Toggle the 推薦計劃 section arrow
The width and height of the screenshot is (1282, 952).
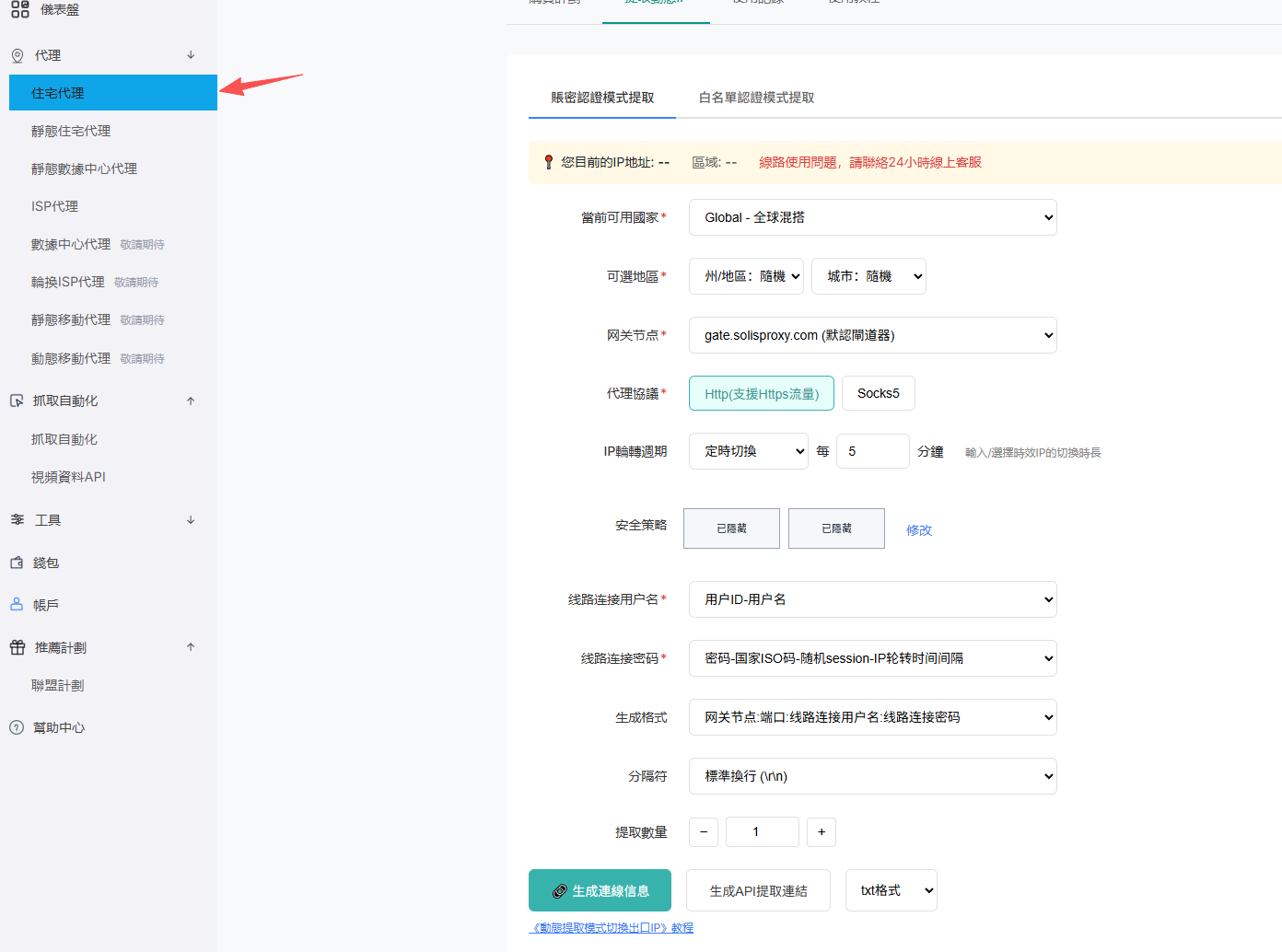click(x=191, y=647)
